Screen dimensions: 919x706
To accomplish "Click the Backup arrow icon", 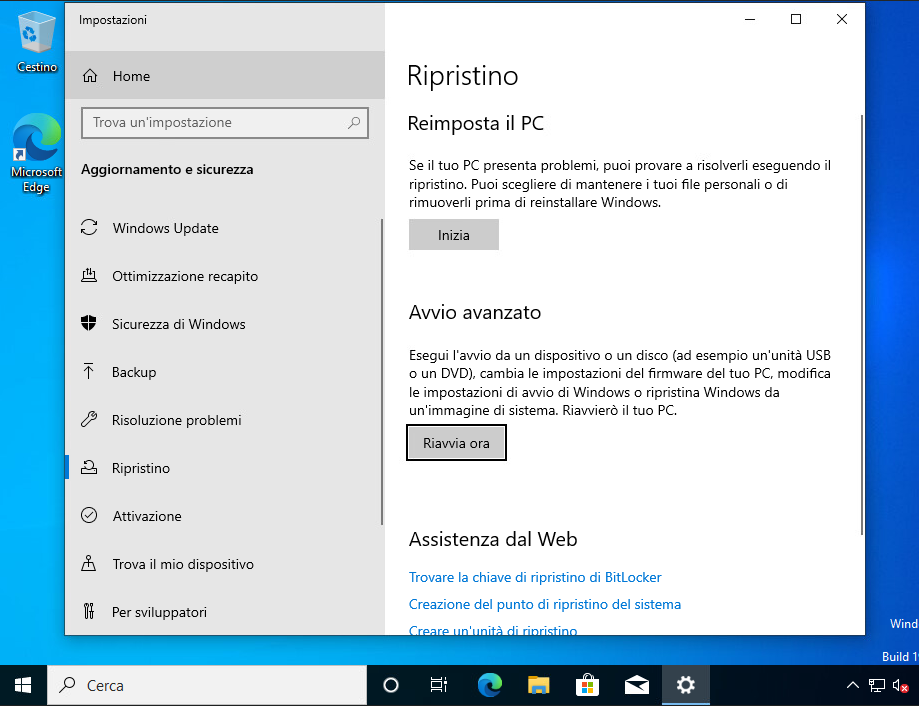I will 90,372.
